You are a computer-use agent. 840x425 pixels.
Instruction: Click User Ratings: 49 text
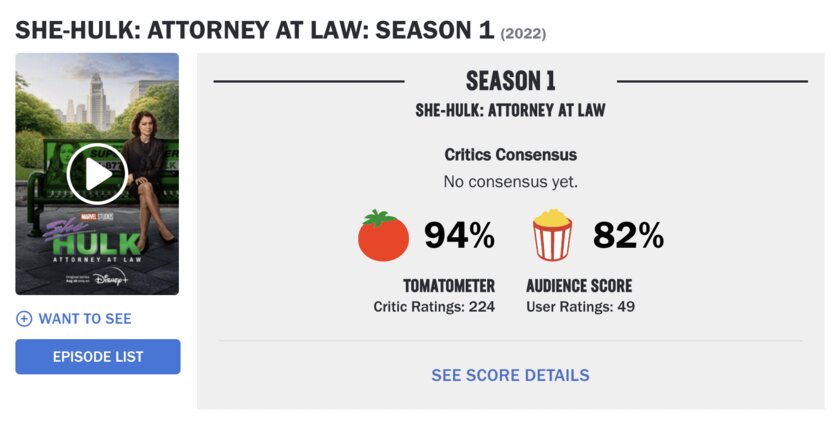tap(580, 307)
